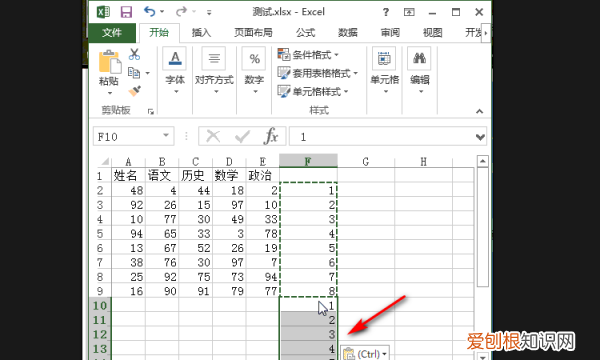Select column F header
This screenshot has width=600, height=360.
coord(308,161)
